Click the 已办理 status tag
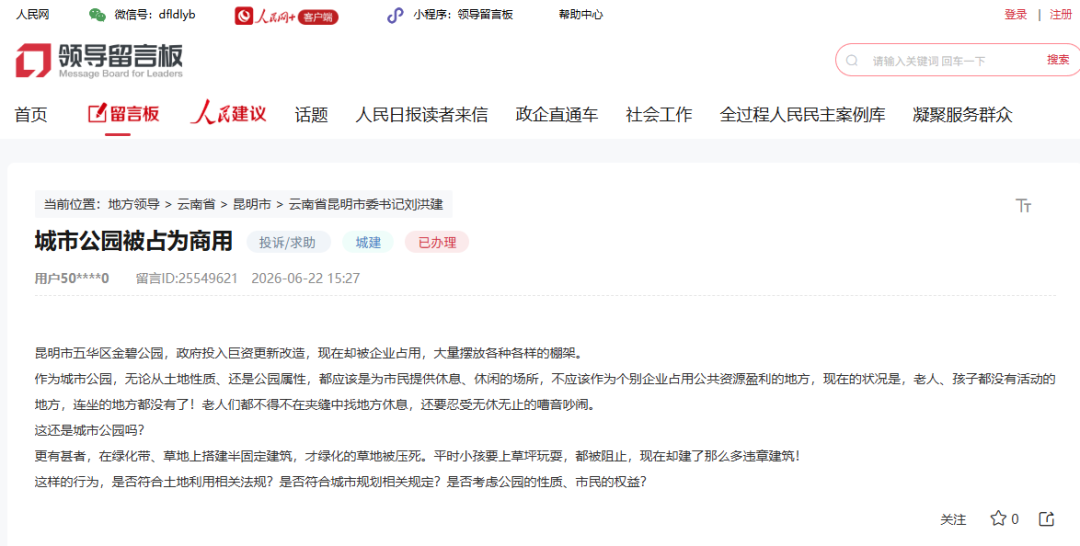 (x=437, y=242)
